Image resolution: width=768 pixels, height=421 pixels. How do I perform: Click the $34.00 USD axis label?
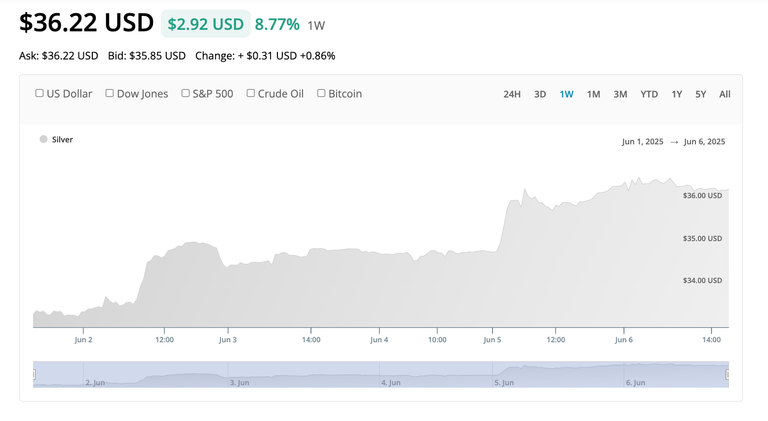(702, 281)
